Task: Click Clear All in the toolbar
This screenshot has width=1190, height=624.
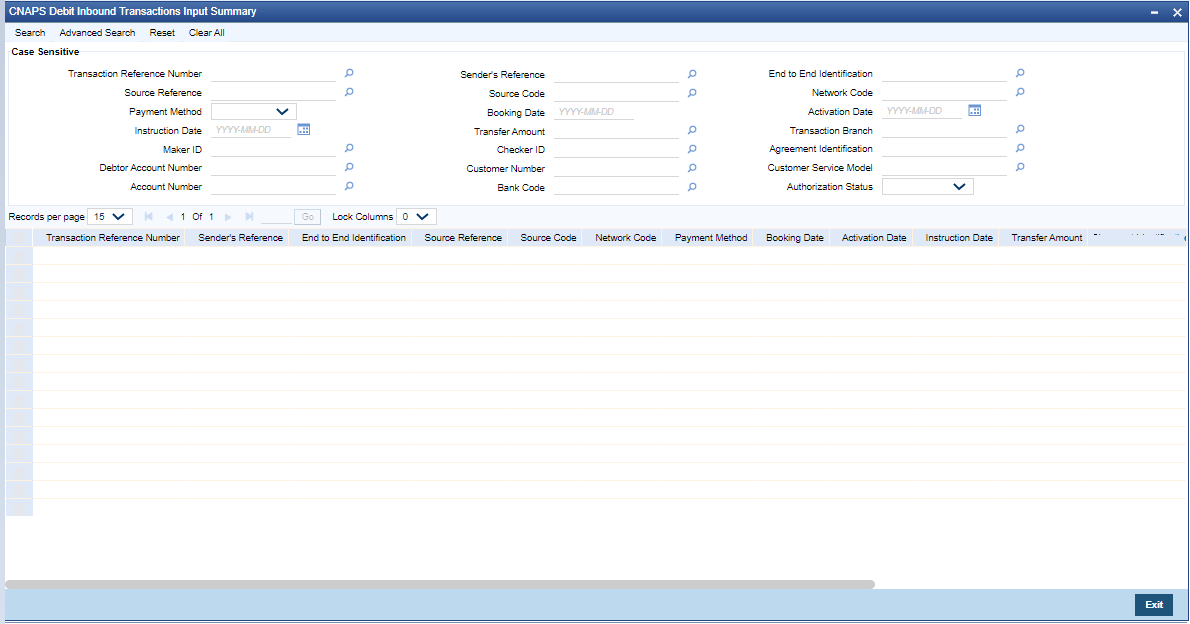Action: (x=206, y=33)
